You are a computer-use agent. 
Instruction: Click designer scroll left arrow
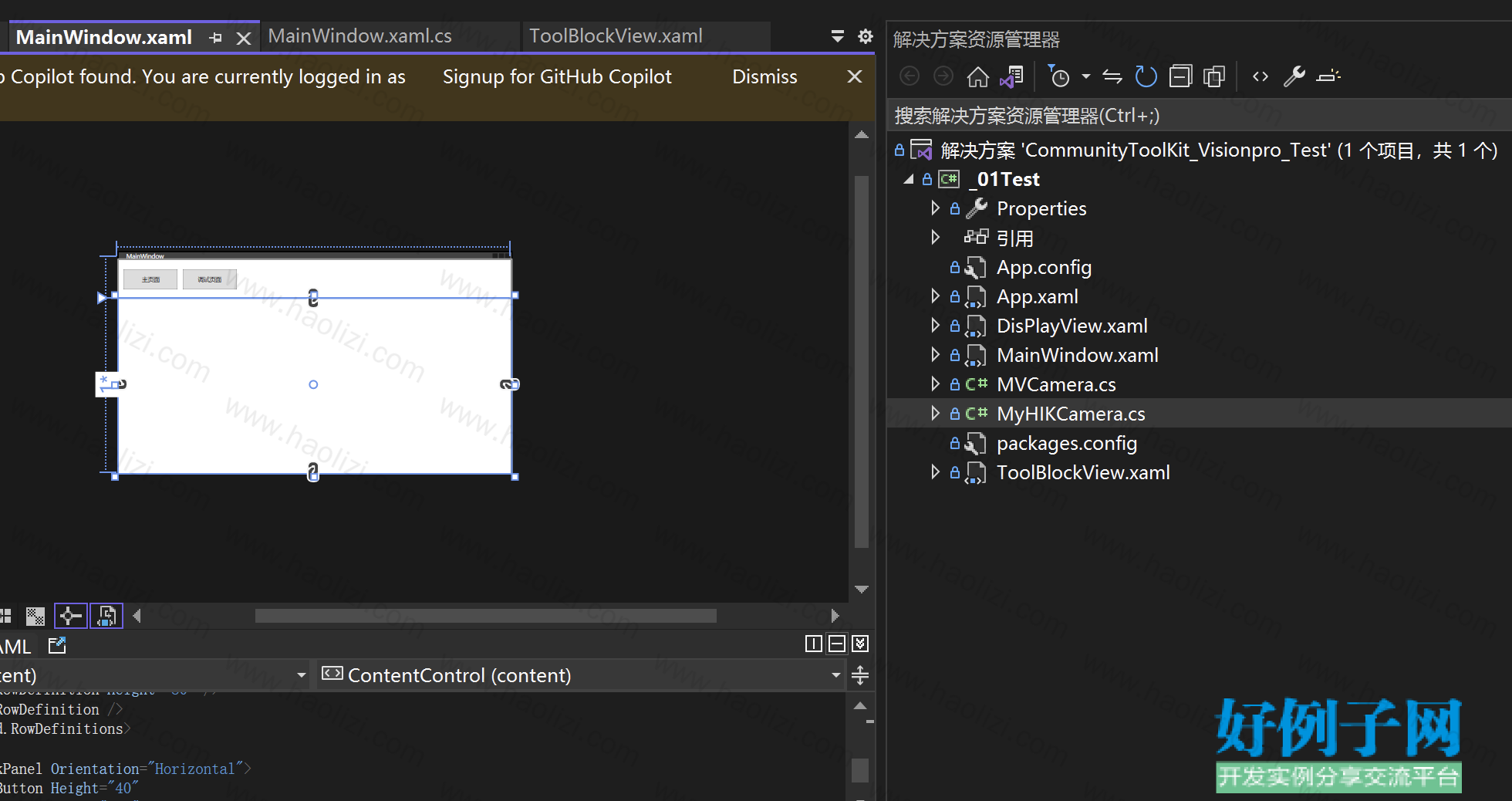[x=137, y=616]
